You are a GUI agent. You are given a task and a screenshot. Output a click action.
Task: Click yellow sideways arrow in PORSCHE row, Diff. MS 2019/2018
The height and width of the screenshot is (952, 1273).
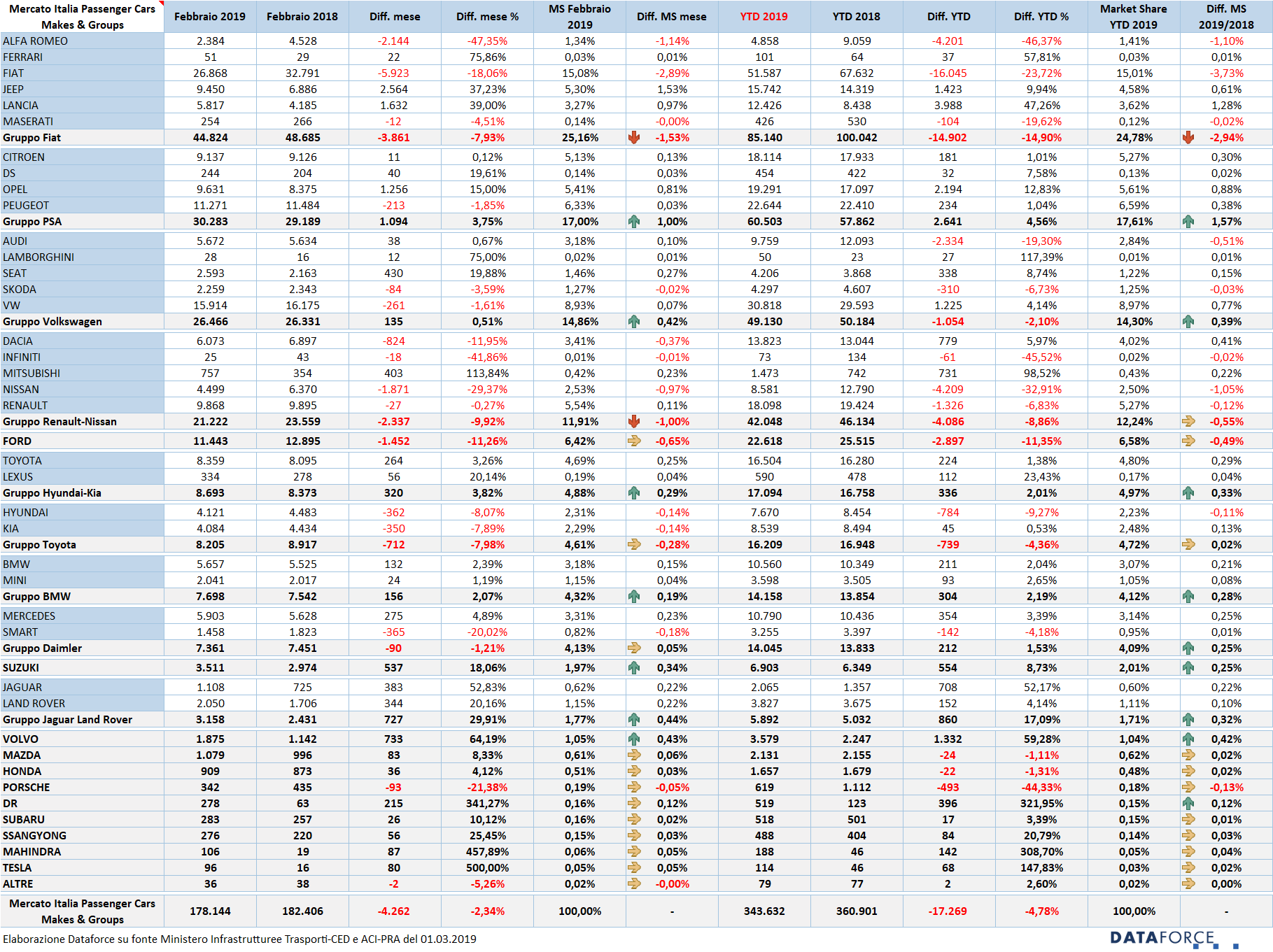point(1188,788)
